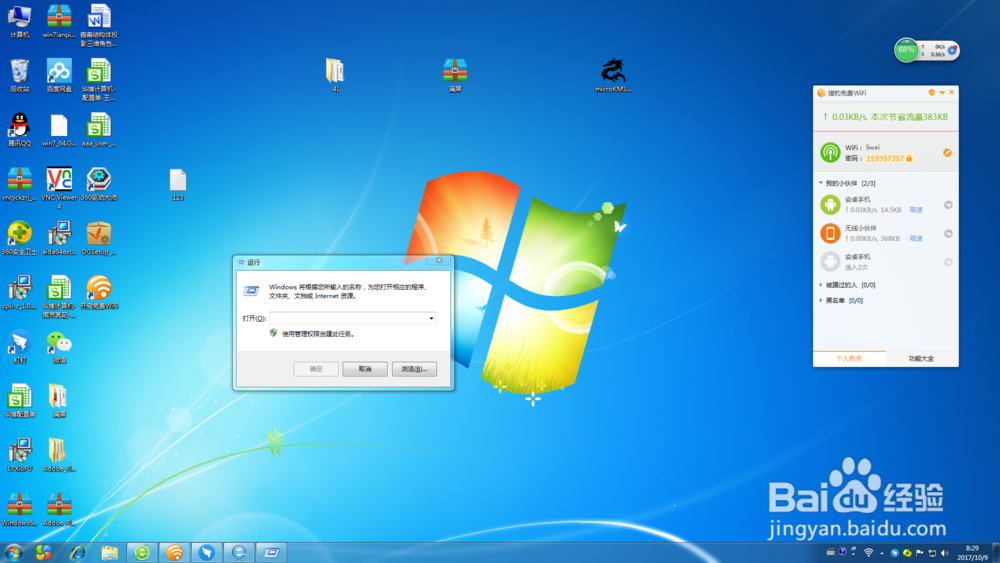Screen dimensions: 1000x563
Task: Select the LPXiuFU installer icon
Action: click(x=19, y=455)
